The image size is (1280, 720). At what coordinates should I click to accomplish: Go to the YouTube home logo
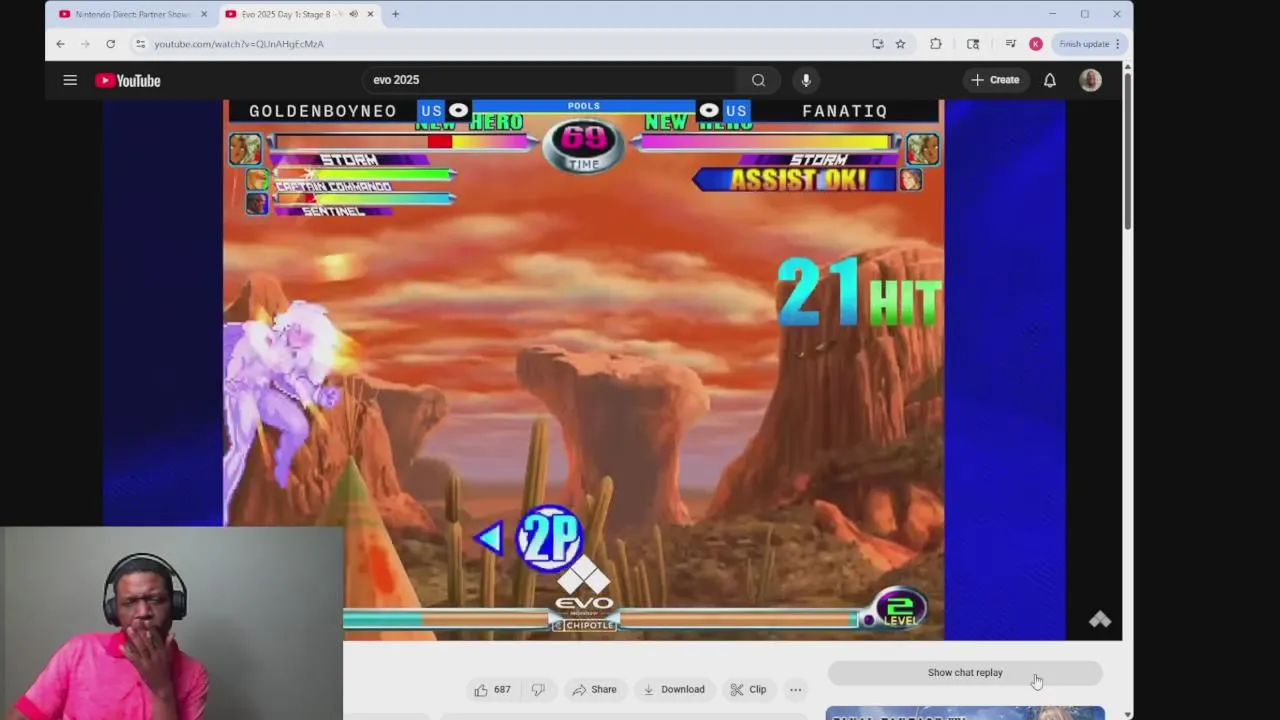(x=128, y=80)
